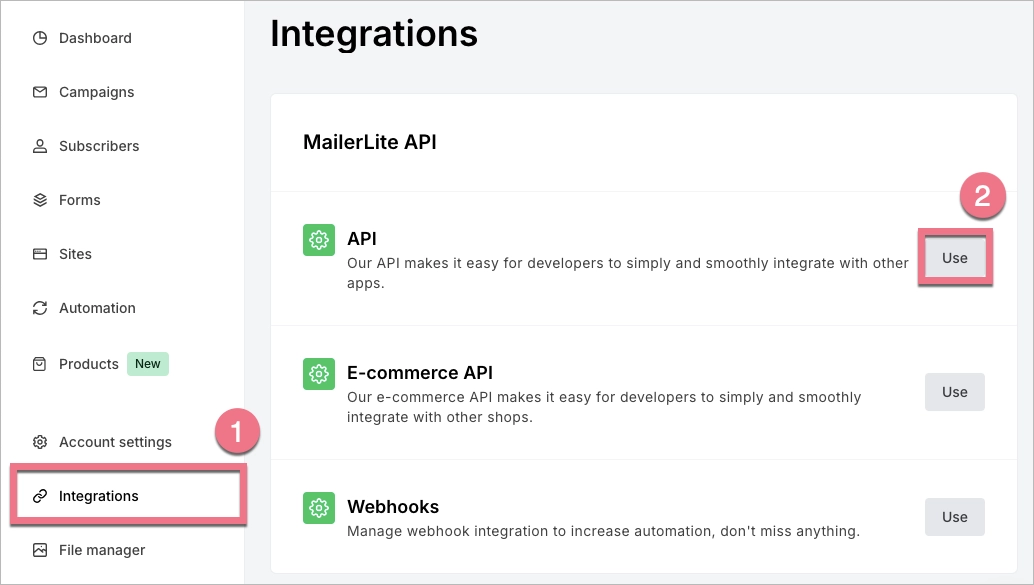Click the Forms layers icon
This screenshot has height=585, width=1034.
pos(39,199)
